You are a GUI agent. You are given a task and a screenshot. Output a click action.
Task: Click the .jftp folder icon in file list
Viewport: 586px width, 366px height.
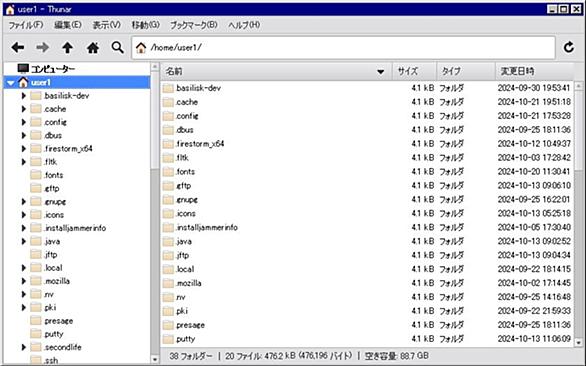(168, 255)
